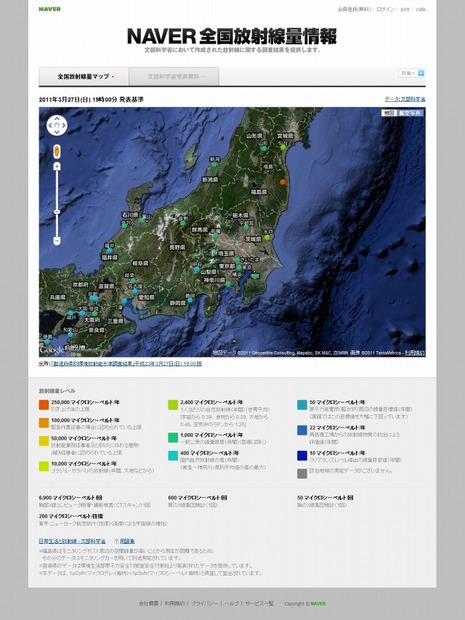465x620 pixels.
Task: Click 会社概要 in the footer
Action: click(x=148, y=603)
